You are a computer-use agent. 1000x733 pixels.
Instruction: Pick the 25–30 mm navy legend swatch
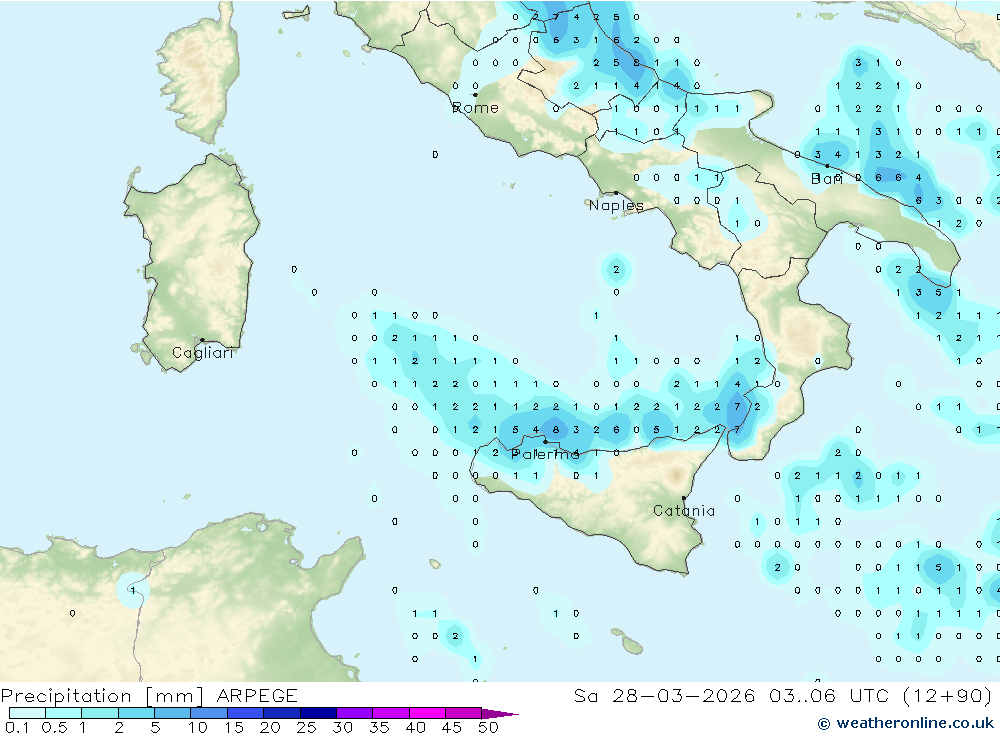[x=318, y=713]
